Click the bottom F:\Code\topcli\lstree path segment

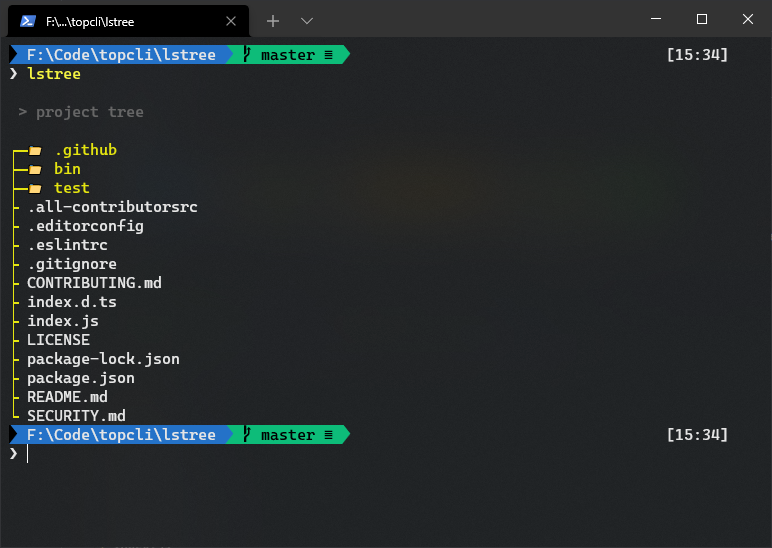pos(121,435)
